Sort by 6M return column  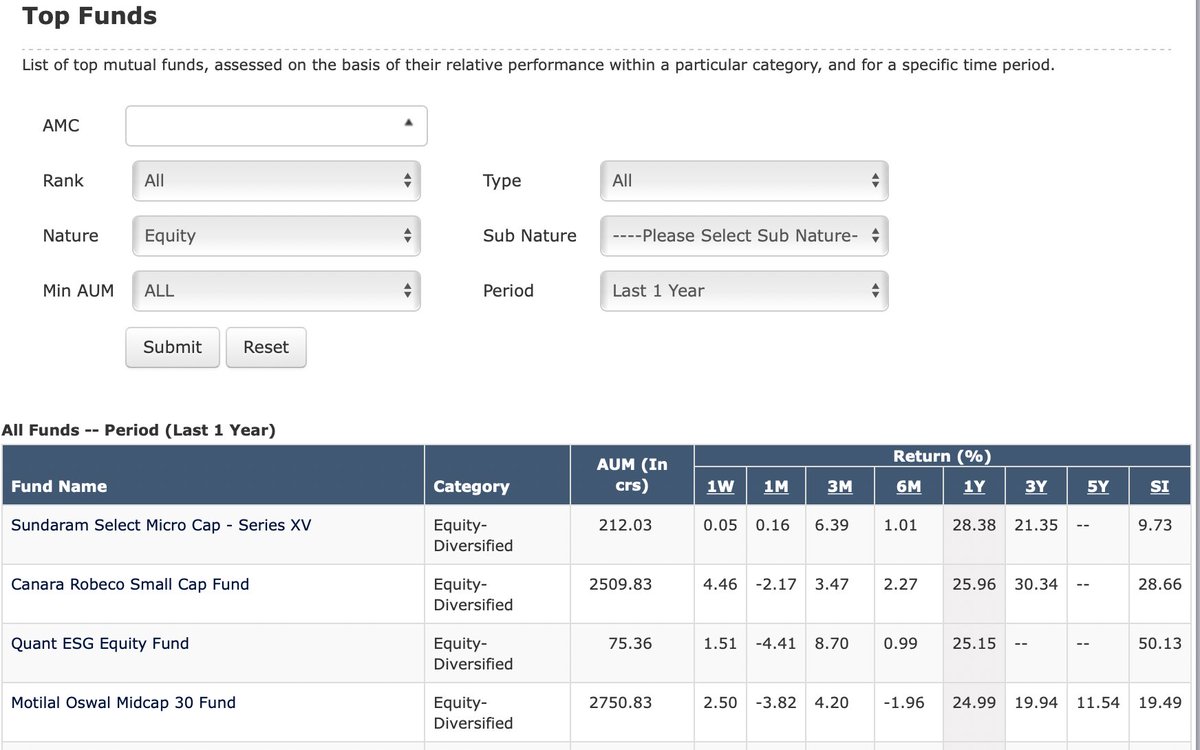click(908, 486)
